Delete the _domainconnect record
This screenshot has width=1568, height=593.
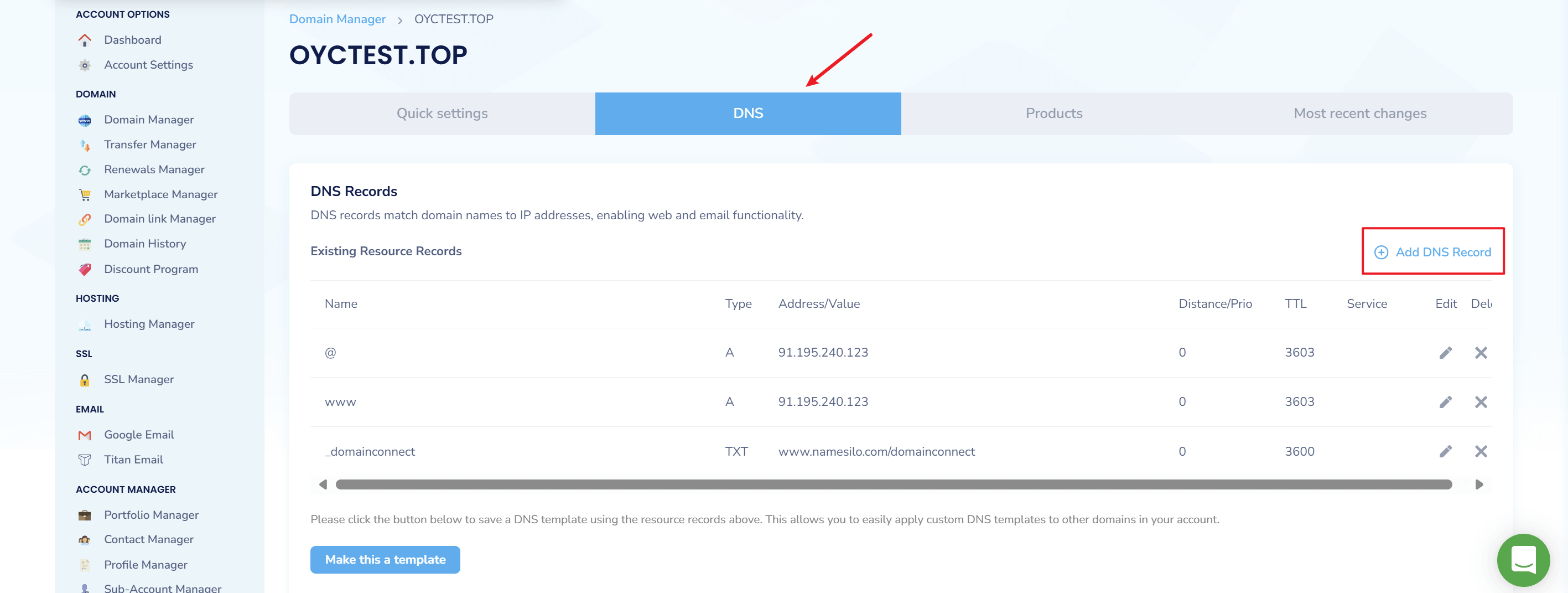click(x=1481, y=452)
